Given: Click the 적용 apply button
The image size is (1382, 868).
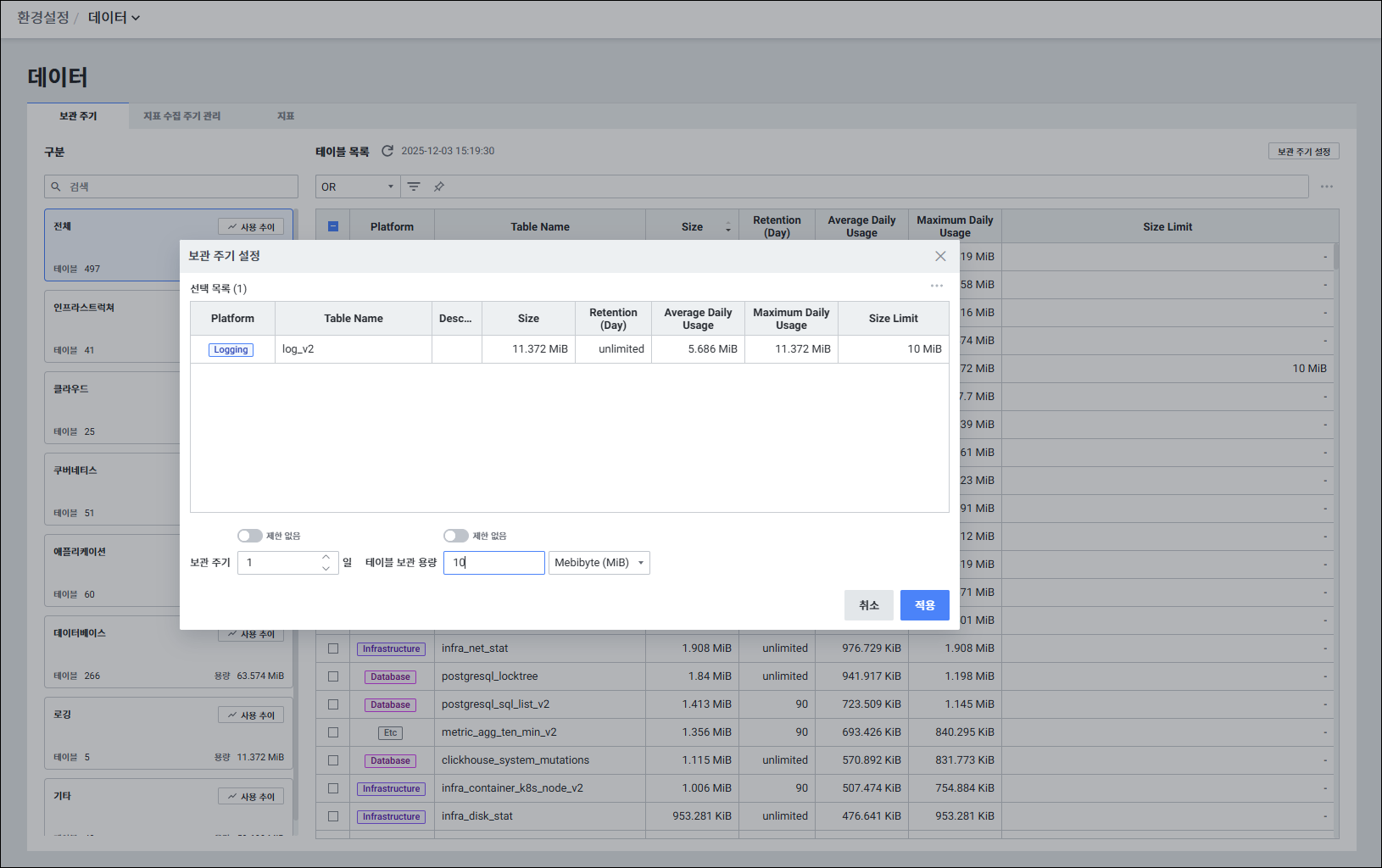Looking at the screenshot, I should 924,605.
